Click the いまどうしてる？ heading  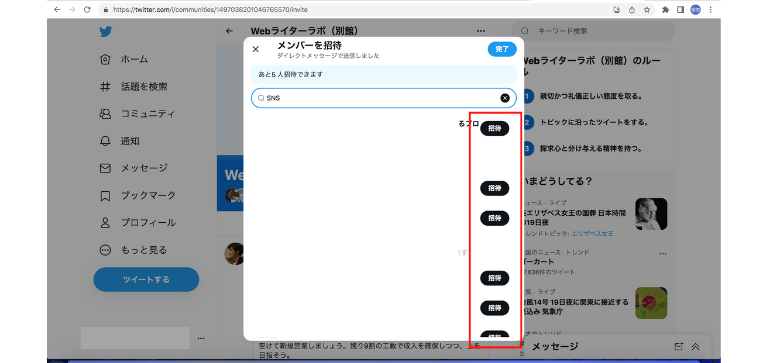[x=558, y=181]
